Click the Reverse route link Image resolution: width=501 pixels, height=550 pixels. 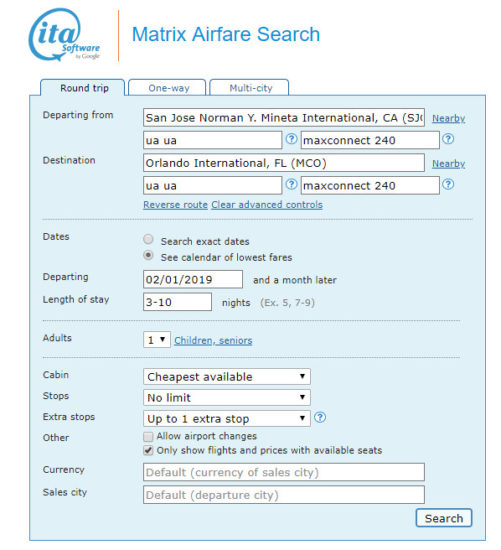pyautogui.click(x=175, y=205)
